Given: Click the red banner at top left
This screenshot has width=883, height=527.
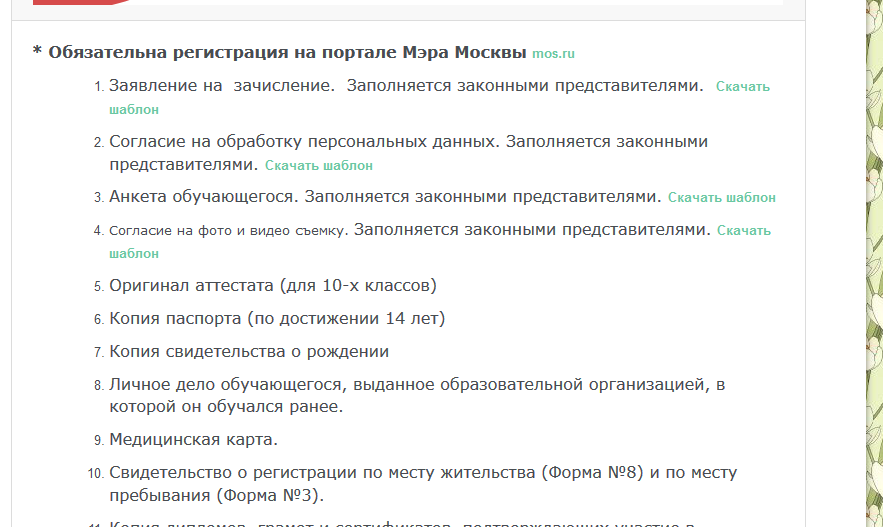Looking at the screenshot, I should coord(80,2).
